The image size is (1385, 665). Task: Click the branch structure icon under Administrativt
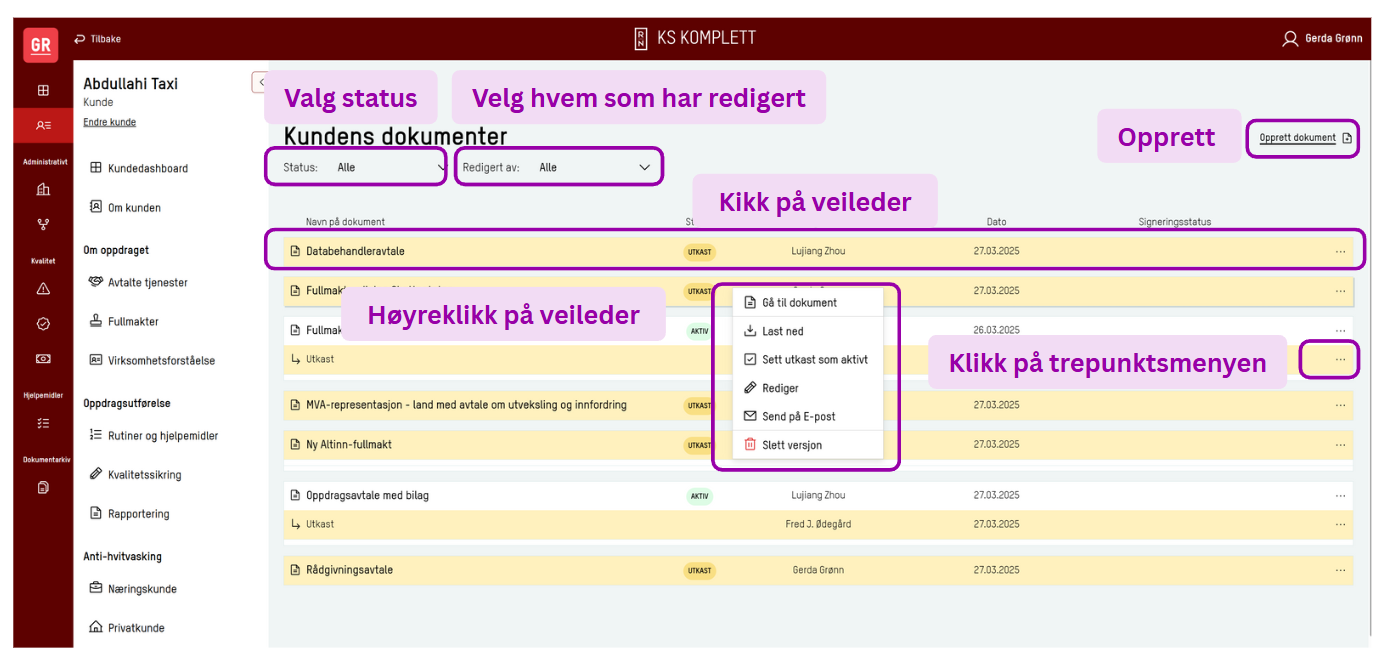tap(43, 224)
